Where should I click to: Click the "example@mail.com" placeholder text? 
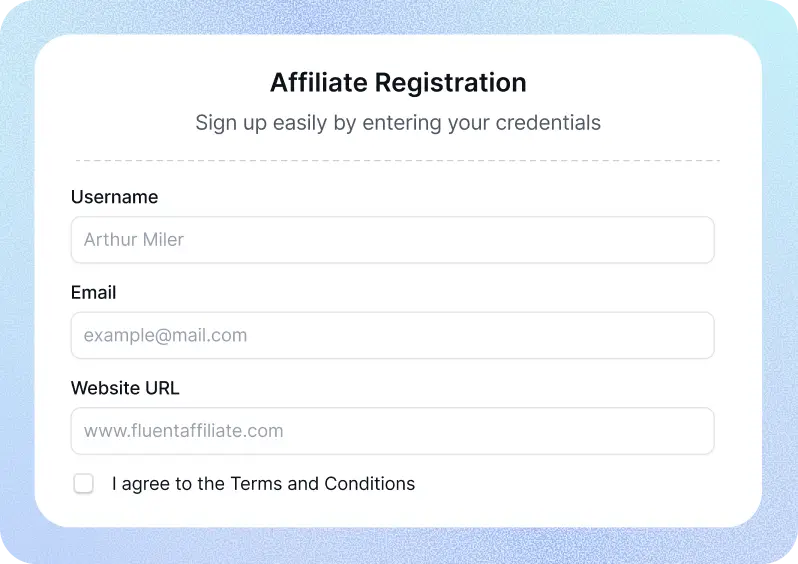point(165,336)
